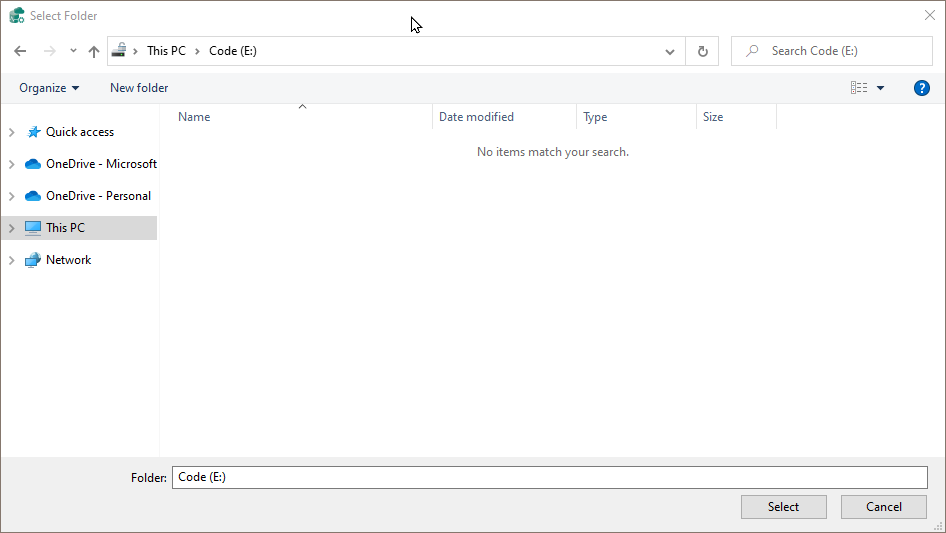The height and width of the screenshot is (533, 946).
Task: Open the recent locations dropdown arrow
Action: click(x=73, y=51)
